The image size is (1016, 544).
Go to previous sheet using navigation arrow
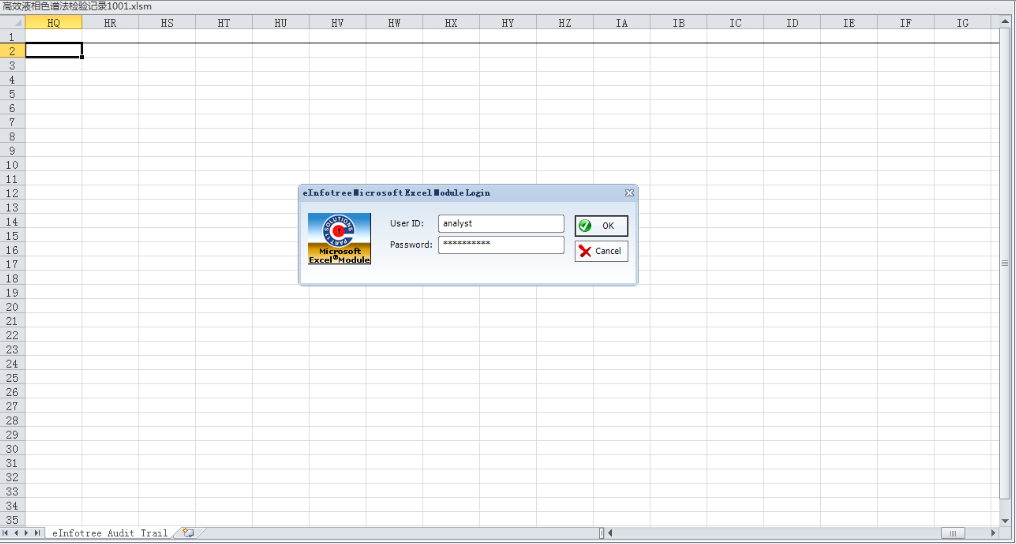coord(17,533)
